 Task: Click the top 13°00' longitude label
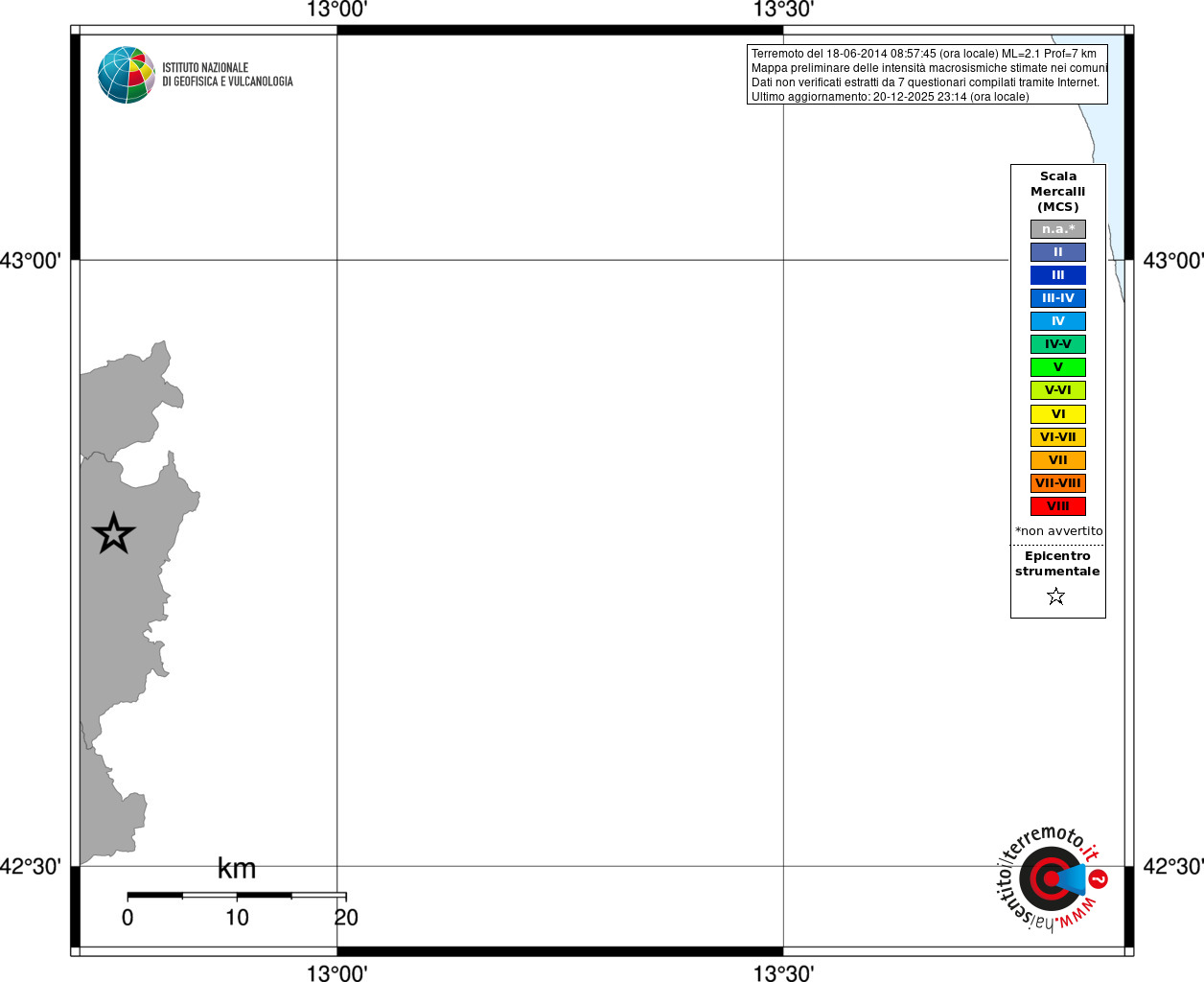click(336, 10)
